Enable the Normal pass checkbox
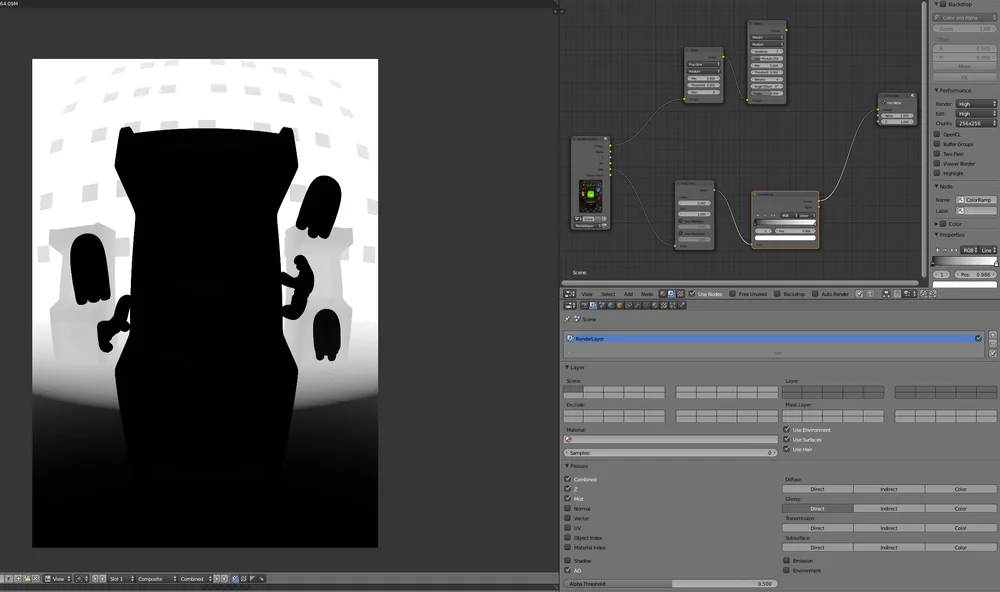This screenshot has height=592, width=1000. coord(568,508)
